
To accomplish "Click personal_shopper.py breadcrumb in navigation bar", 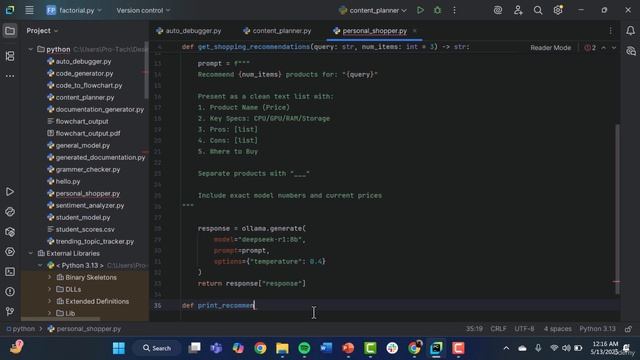I will tap(84, 329).
